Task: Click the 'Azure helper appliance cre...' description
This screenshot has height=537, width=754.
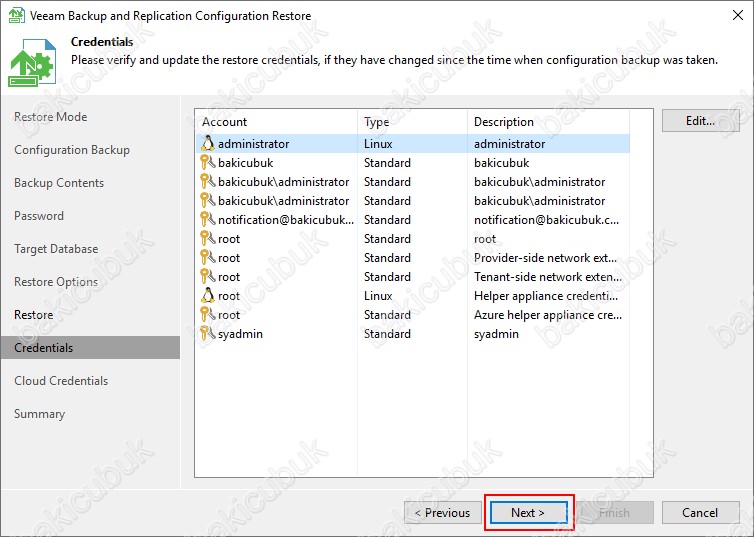Action: tap(548, 315)
